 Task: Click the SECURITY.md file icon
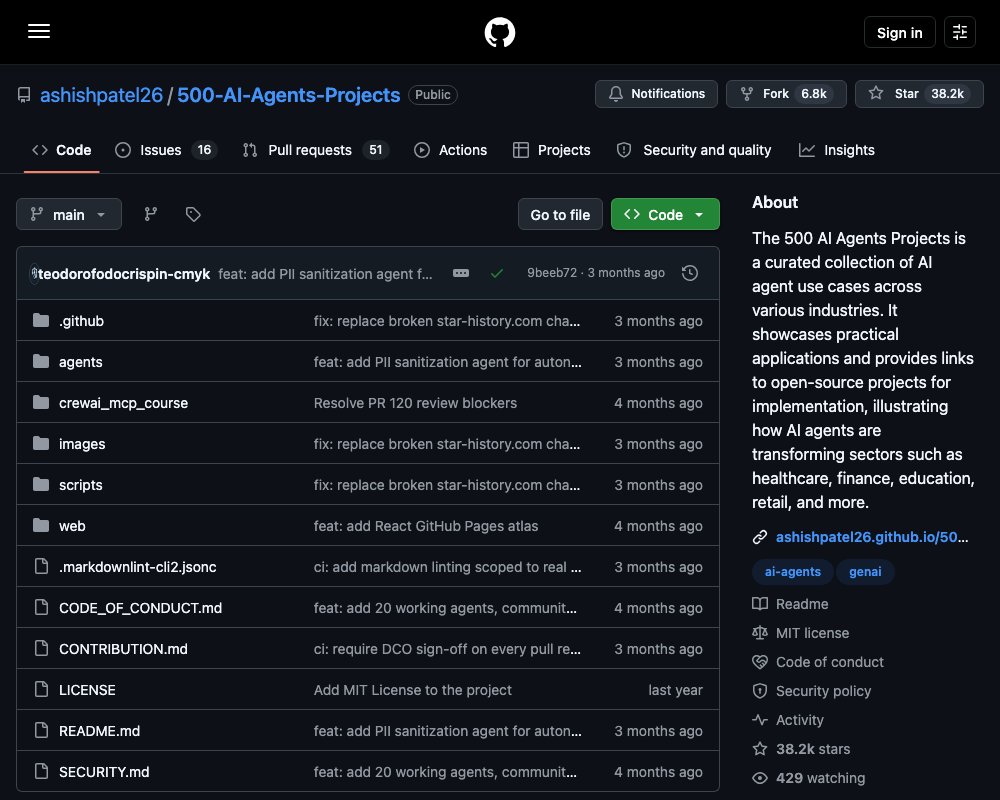[x=41, y=771]
